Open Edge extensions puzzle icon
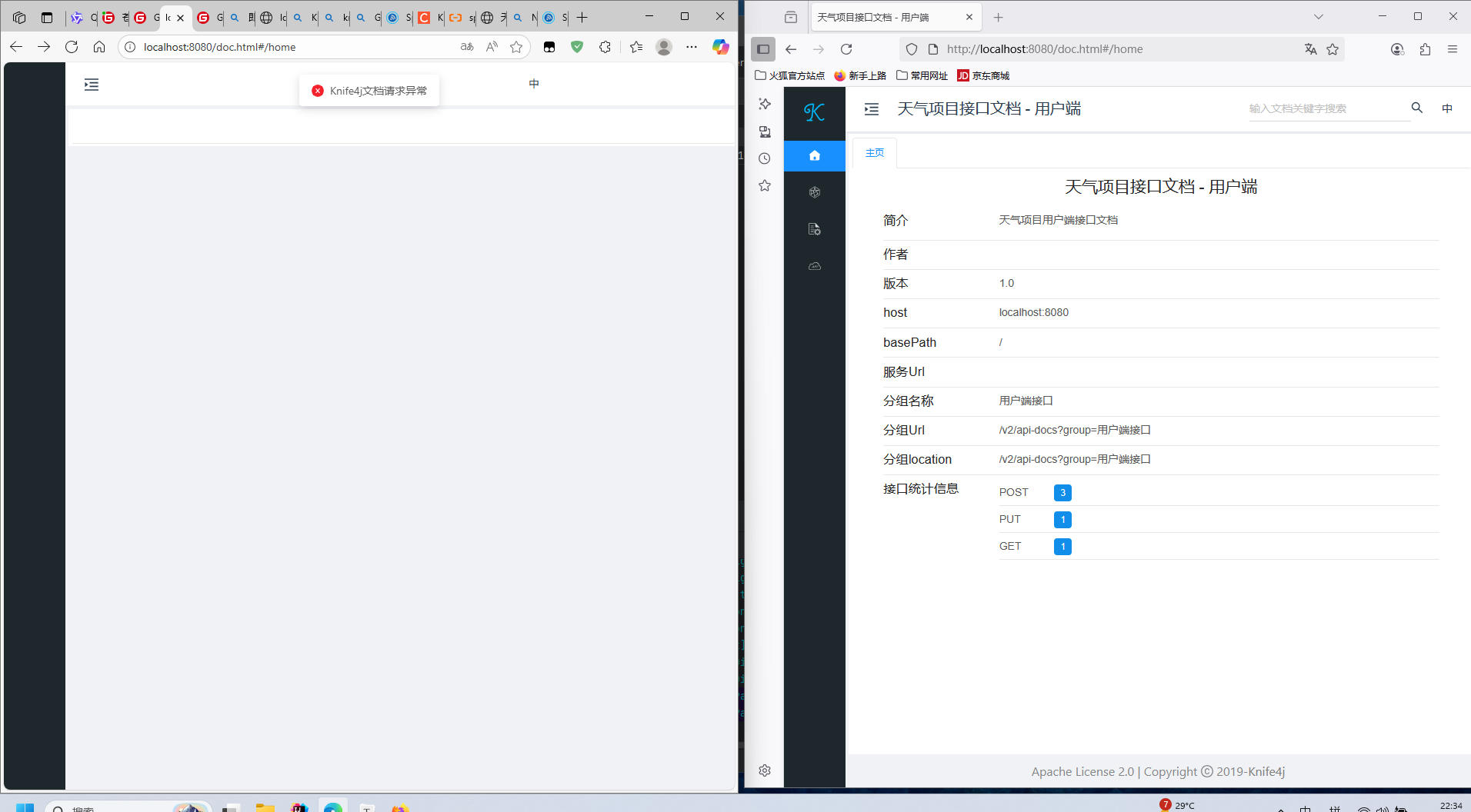 (605, 47)
